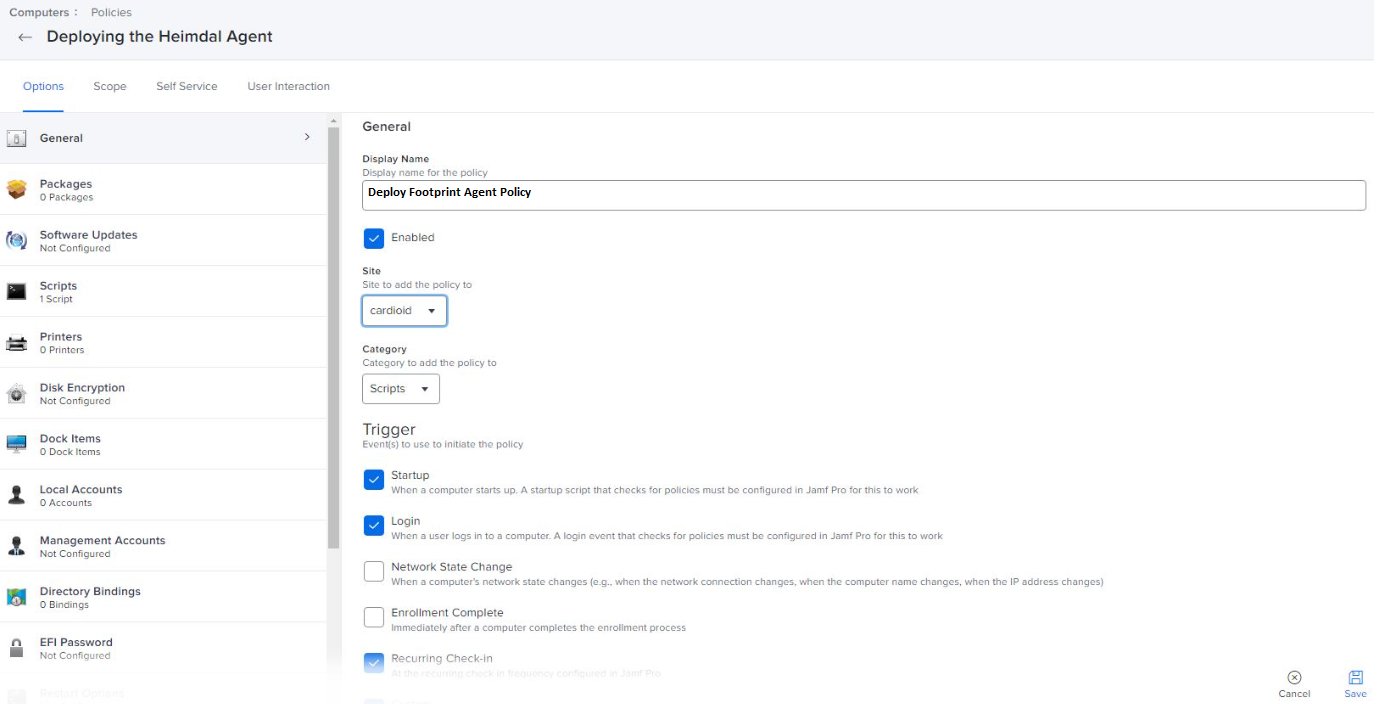1390x704 pixels.
Task: Select the Packages payload label
Action: point(65,184)
